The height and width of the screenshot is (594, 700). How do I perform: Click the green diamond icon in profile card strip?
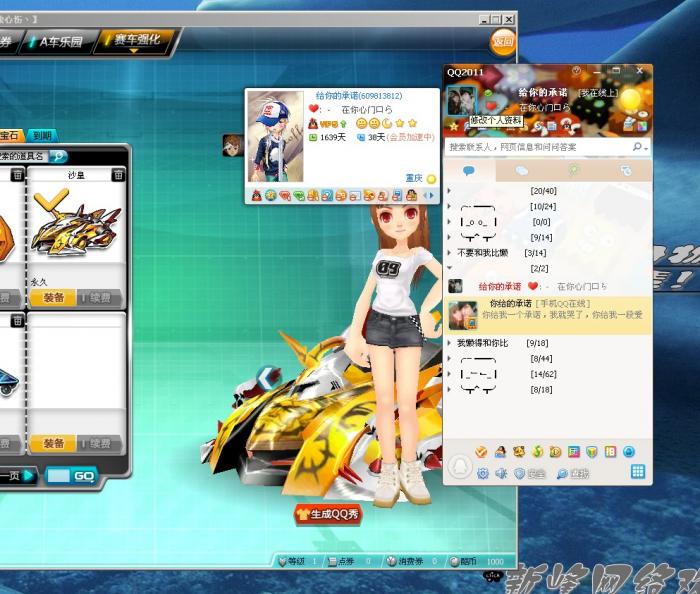tap(299, 195)
